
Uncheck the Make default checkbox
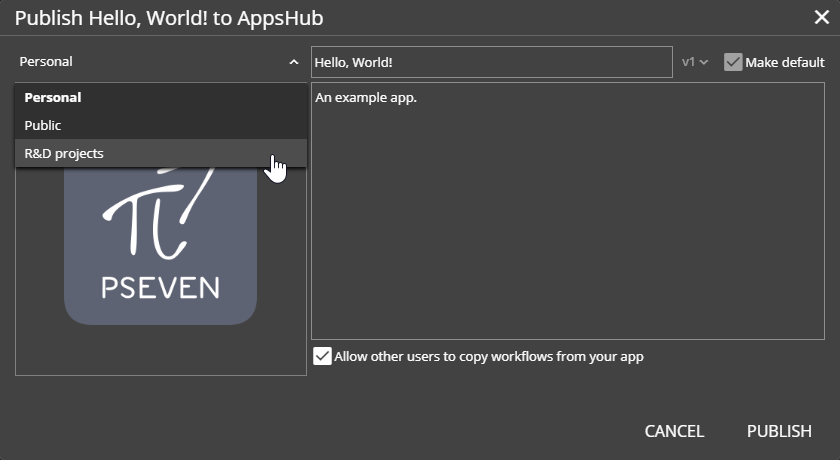tap(733, 62)
